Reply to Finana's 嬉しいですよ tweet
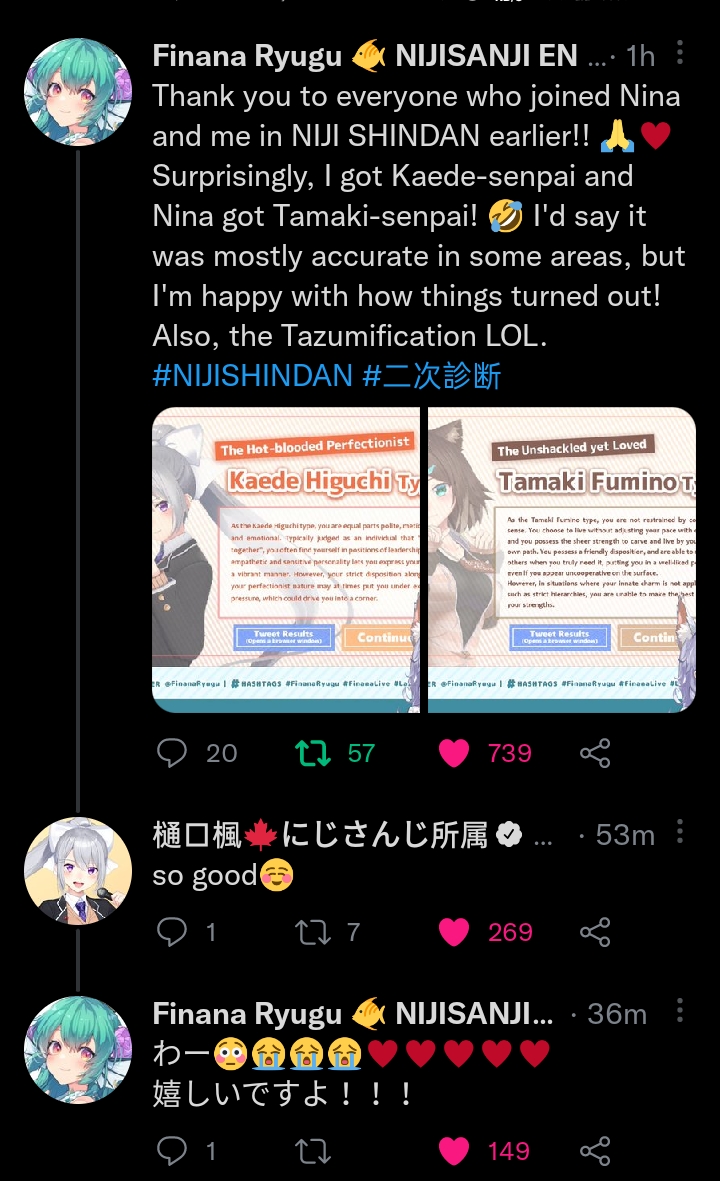Screen dimensions: 720x1181 pos(172,1150)
